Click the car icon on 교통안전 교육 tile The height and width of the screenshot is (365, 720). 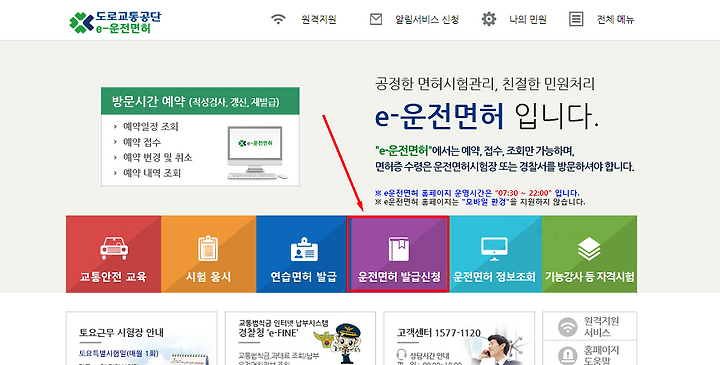(x=114, y=248)
